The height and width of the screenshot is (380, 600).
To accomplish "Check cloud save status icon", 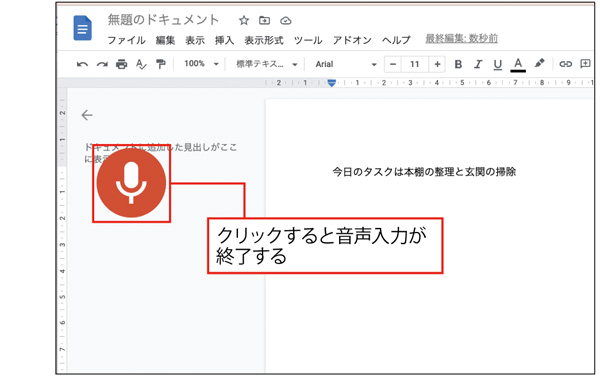I will click(286, 21).
